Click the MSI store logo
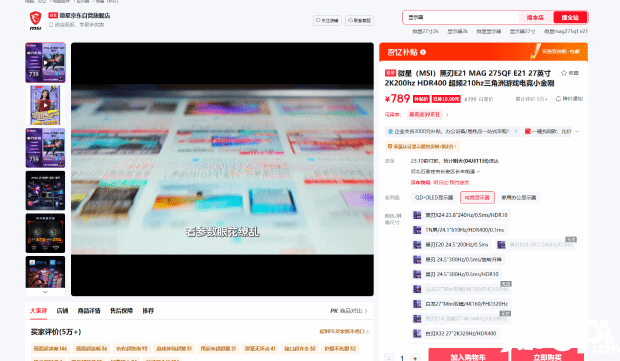 point(36,20)
